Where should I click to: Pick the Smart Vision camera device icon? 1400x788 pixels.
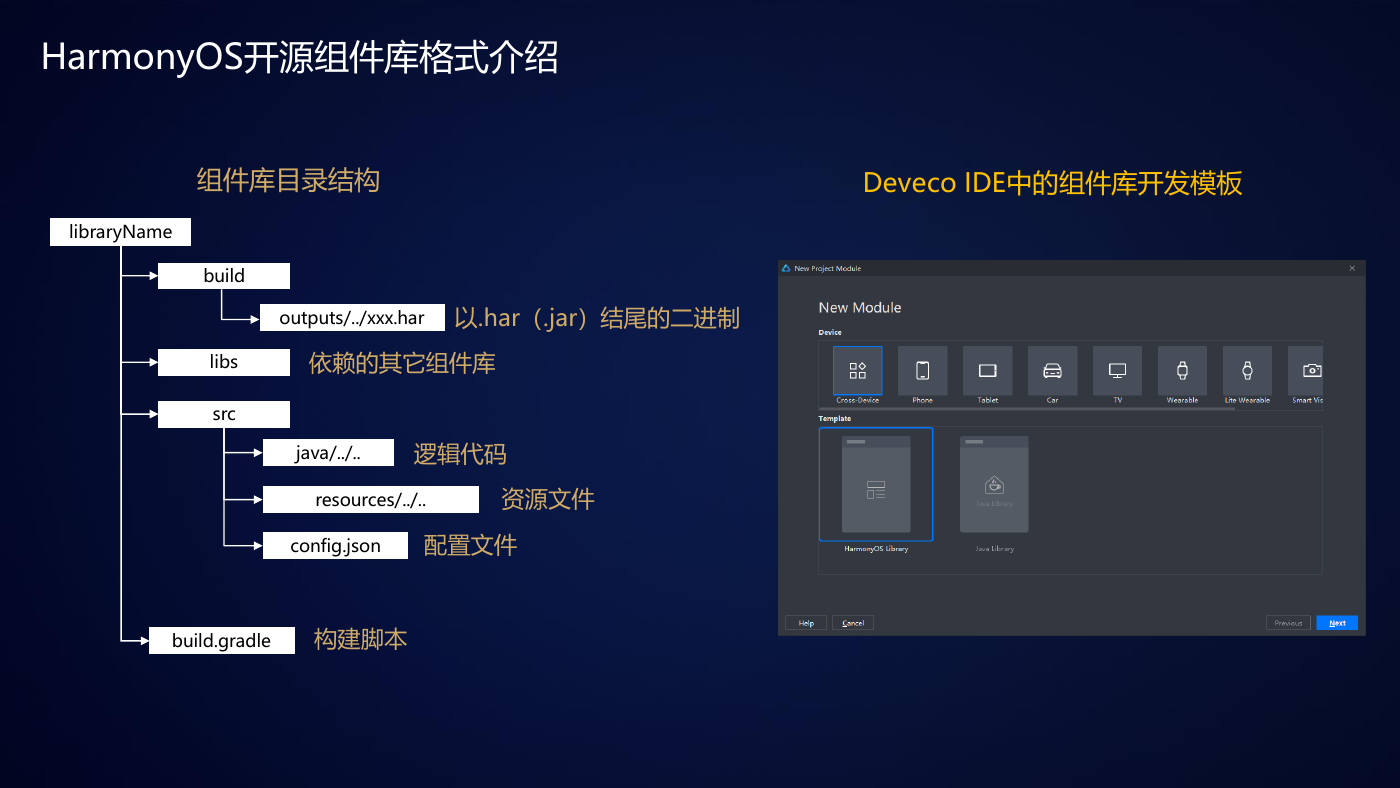[x=1306, y=371]
